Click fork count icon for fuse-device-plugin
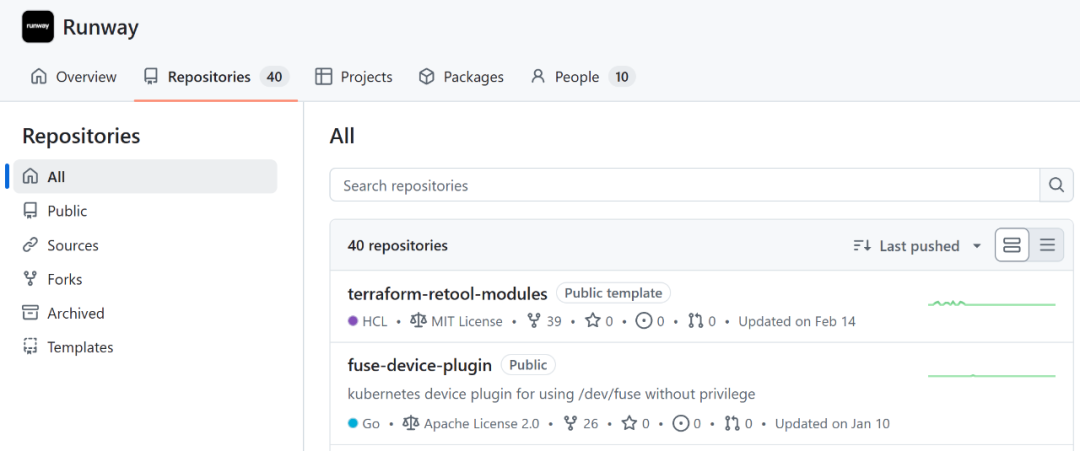This screenshot has height=451, width=1080. tap(571, 423)
